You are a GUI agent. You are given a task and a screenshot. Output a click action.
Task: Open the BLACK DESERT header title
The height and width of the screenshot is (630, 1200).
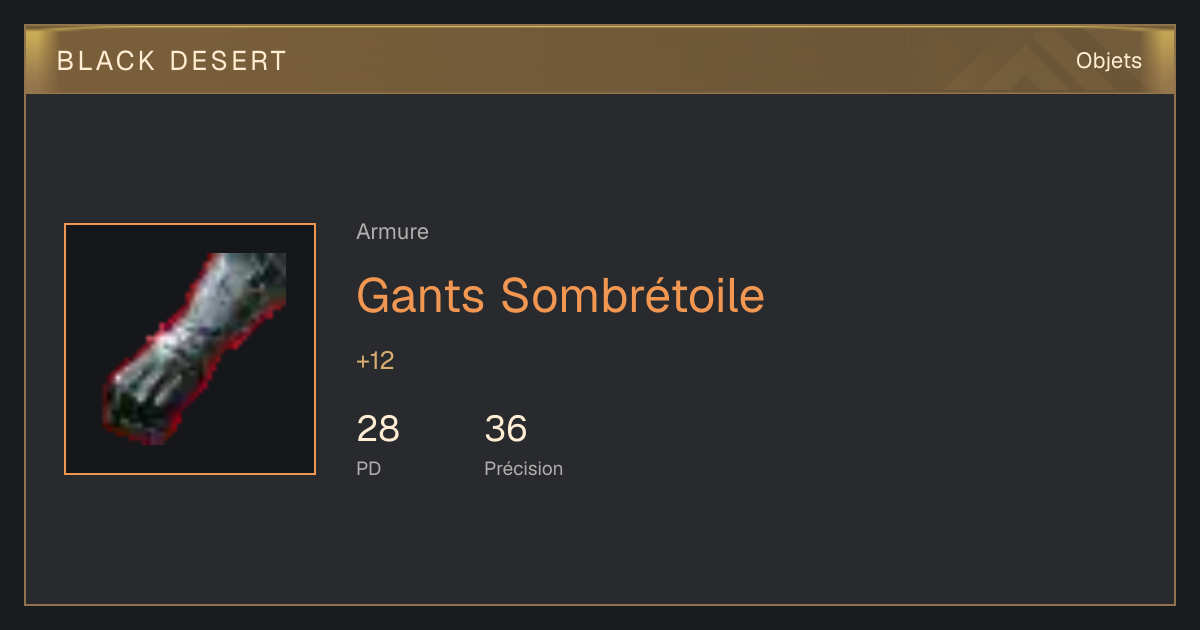(x=172, y=61)
